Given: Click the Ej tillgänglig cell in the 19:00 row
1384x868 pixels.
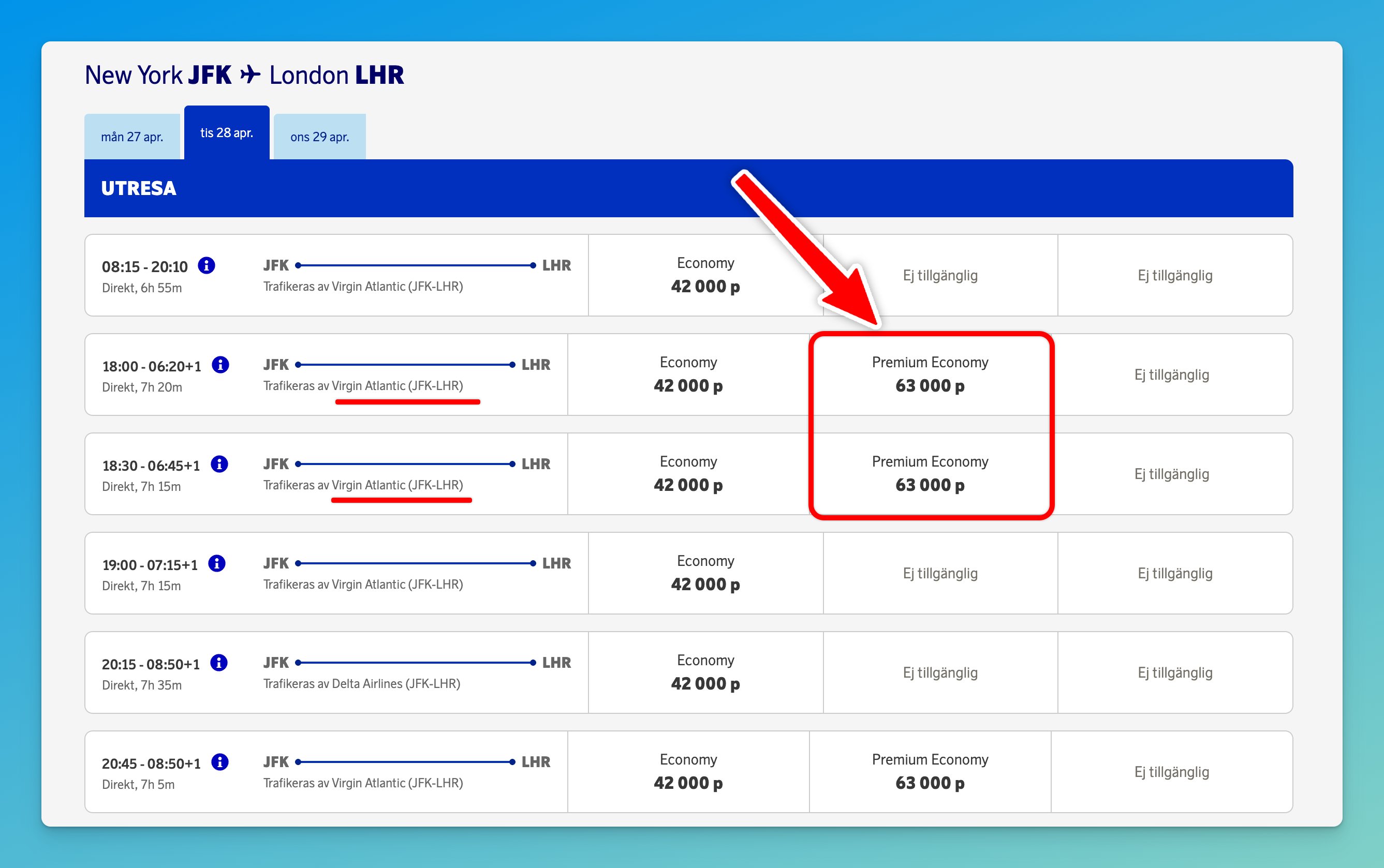Looking at the screenshot, I should pyautogui.click(x=940, y=572).
